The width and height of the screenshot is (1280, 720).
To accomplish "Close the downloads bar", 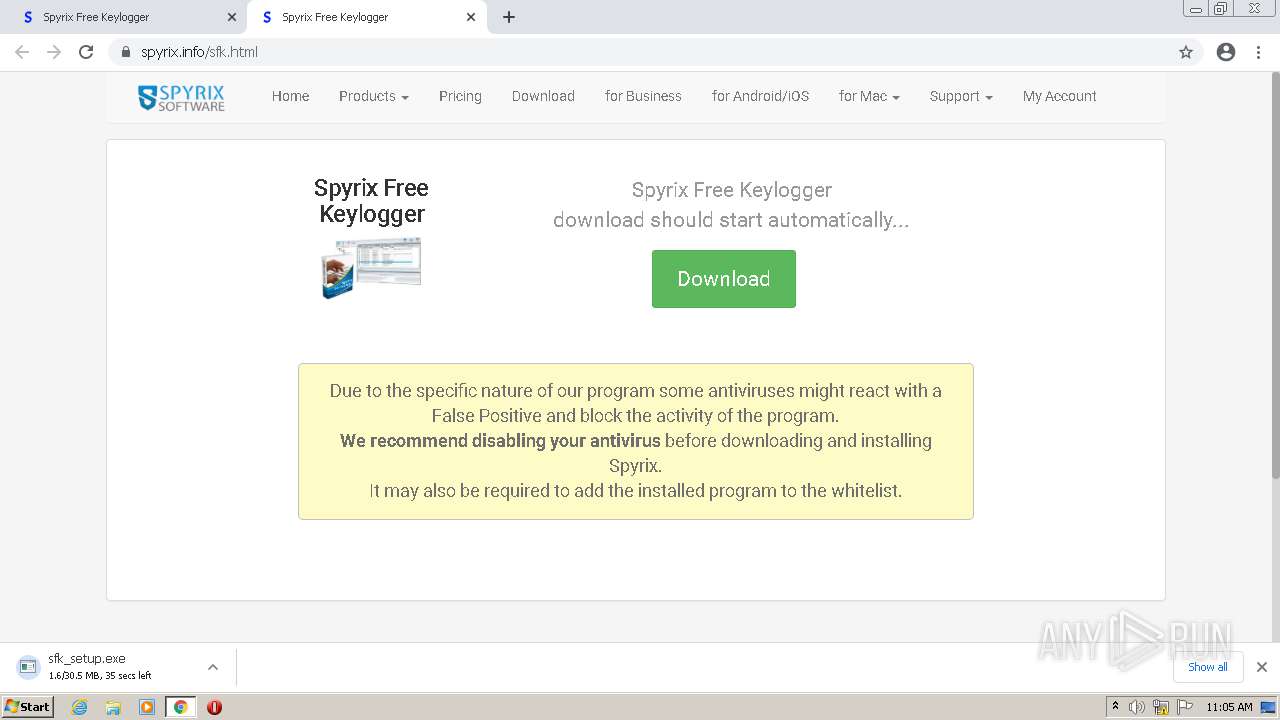I will (x=1262, y=667).
